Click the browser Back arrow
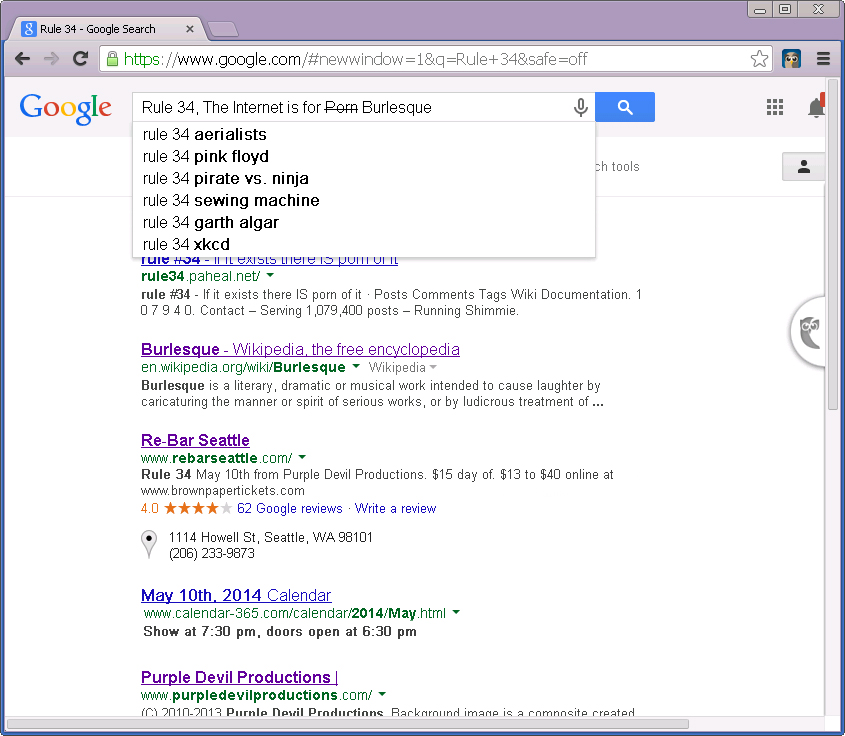Image resolution: width=845 pixels, height=736 pixels. click(x=22, y=58)
